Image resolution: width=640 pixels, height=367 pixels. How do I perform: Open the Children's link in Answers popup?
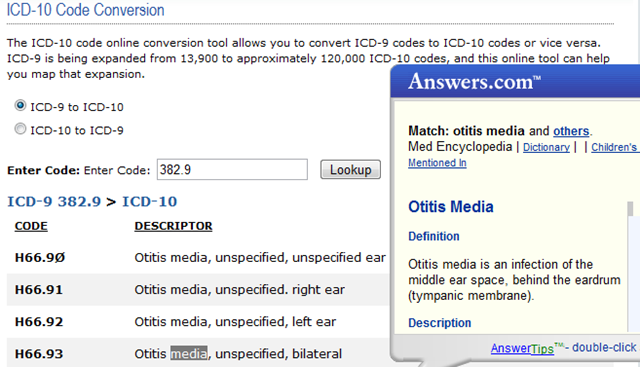(x=614, y=147)
